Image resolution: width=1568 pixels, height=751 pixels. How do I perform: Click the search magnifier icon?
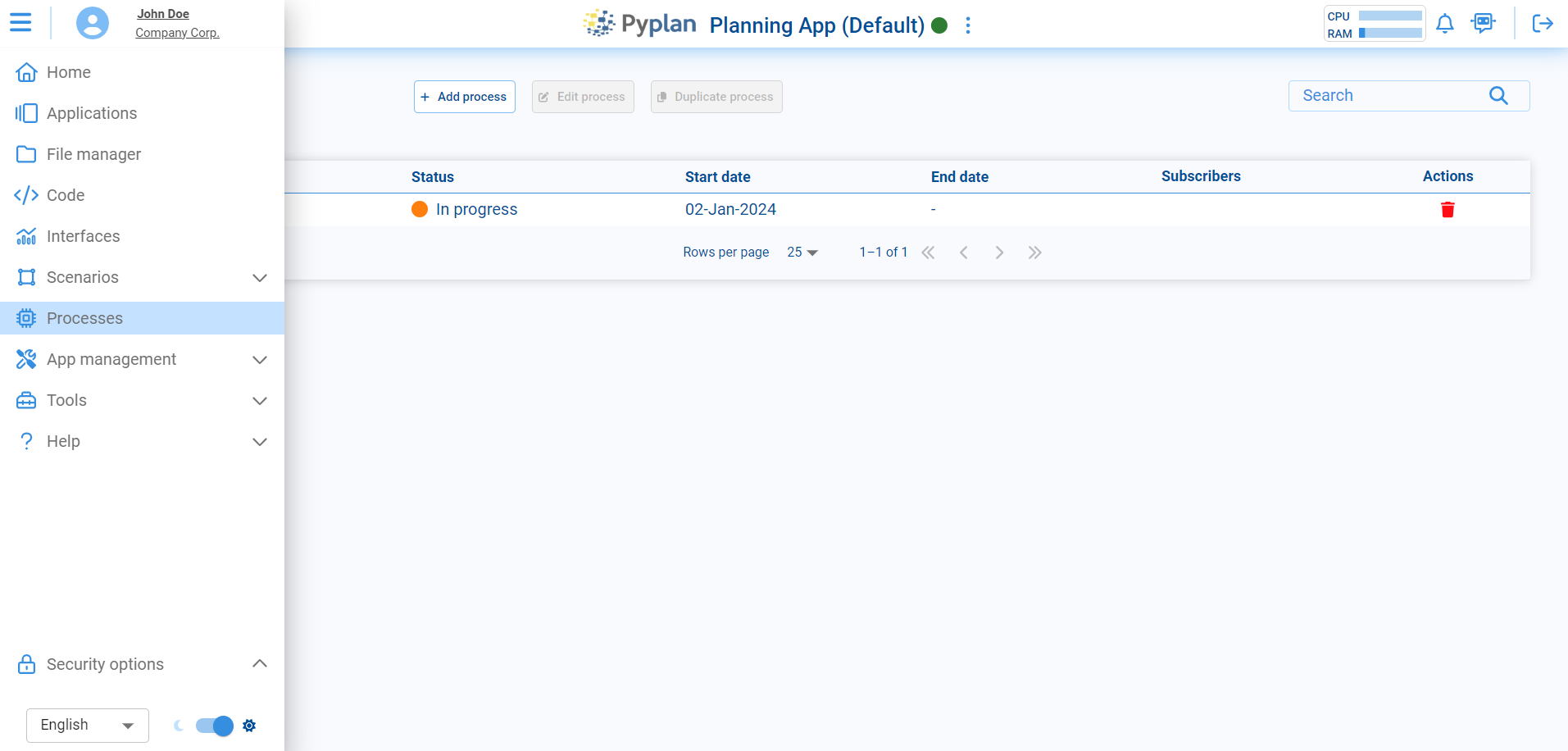point(1499,96)
